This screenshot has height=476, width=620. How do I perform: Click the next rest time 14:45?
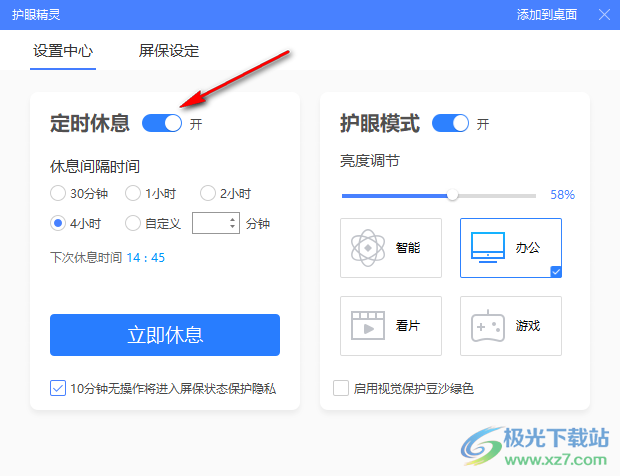coord(146,258)
